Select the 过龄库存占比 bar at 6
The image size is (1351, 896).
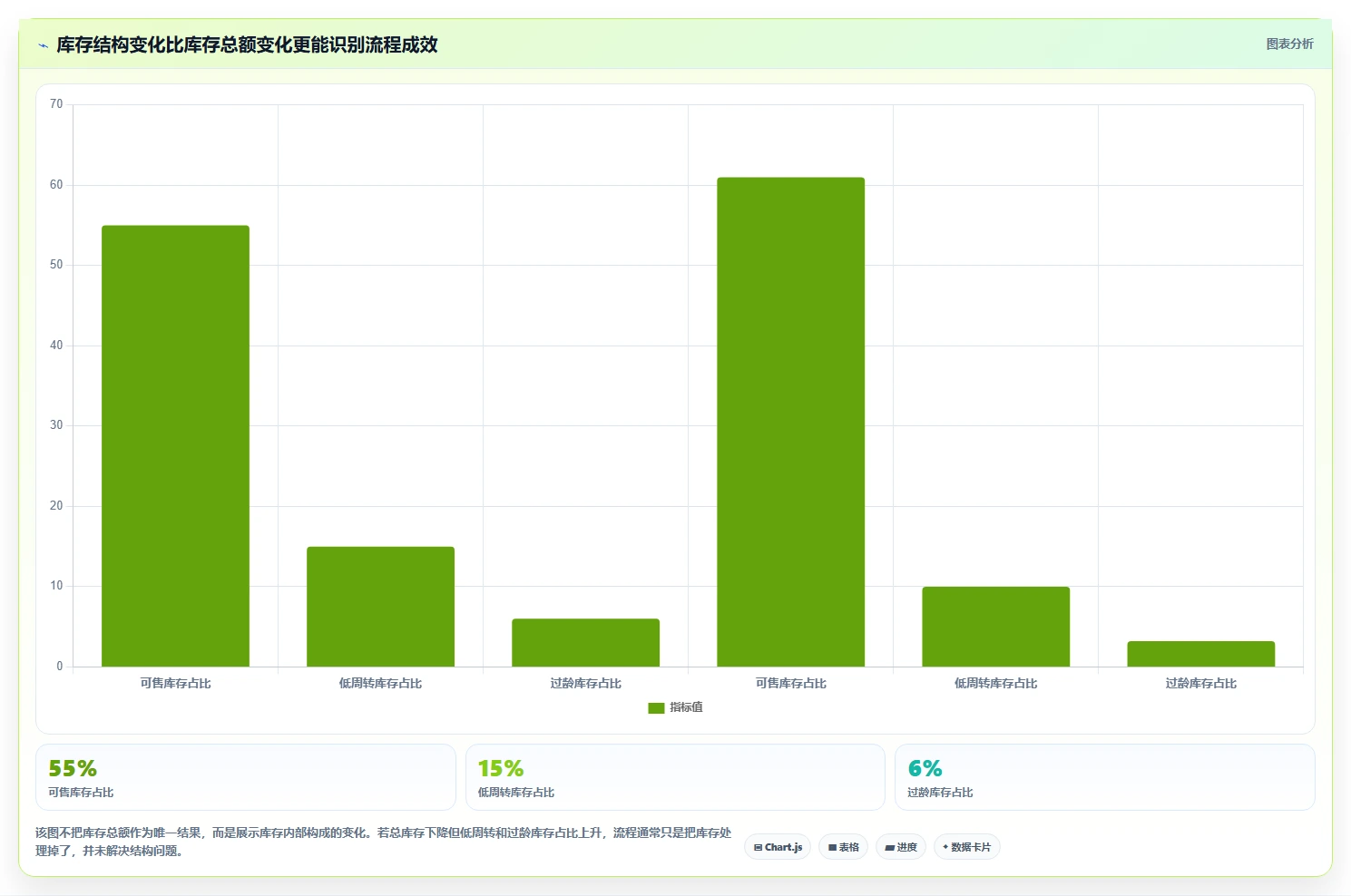tap(585, 643)
